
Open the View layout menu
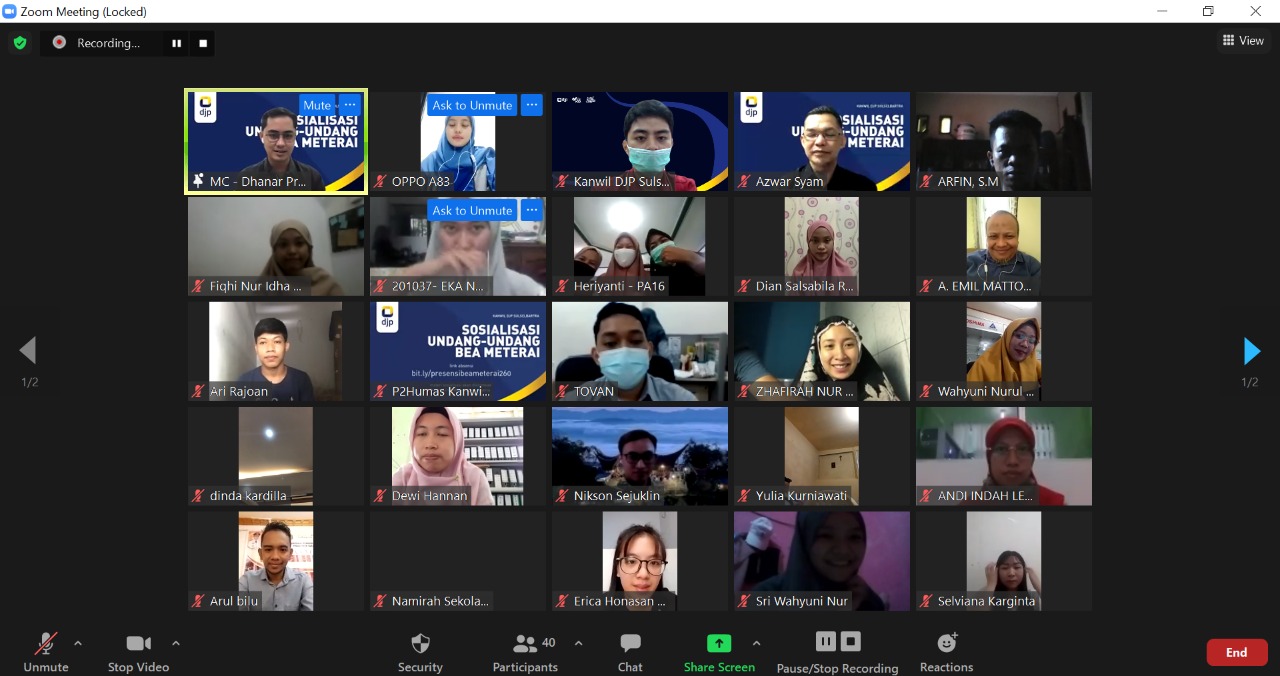[1242, 41]
